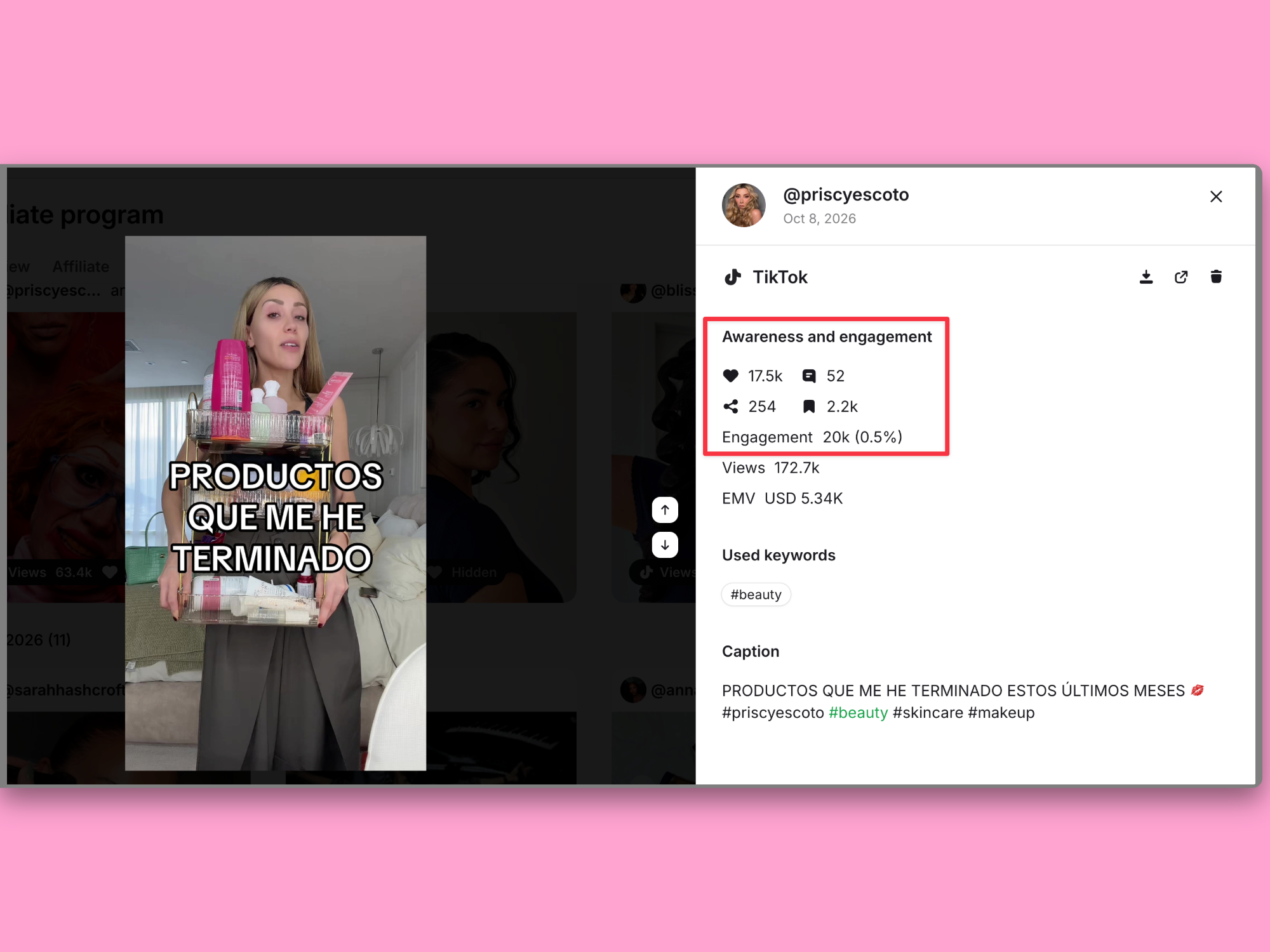Image resolution: width=1270 pixels, height=952 pixels.
Task: Click the Used keywords heading
Action: pos(779,555)
